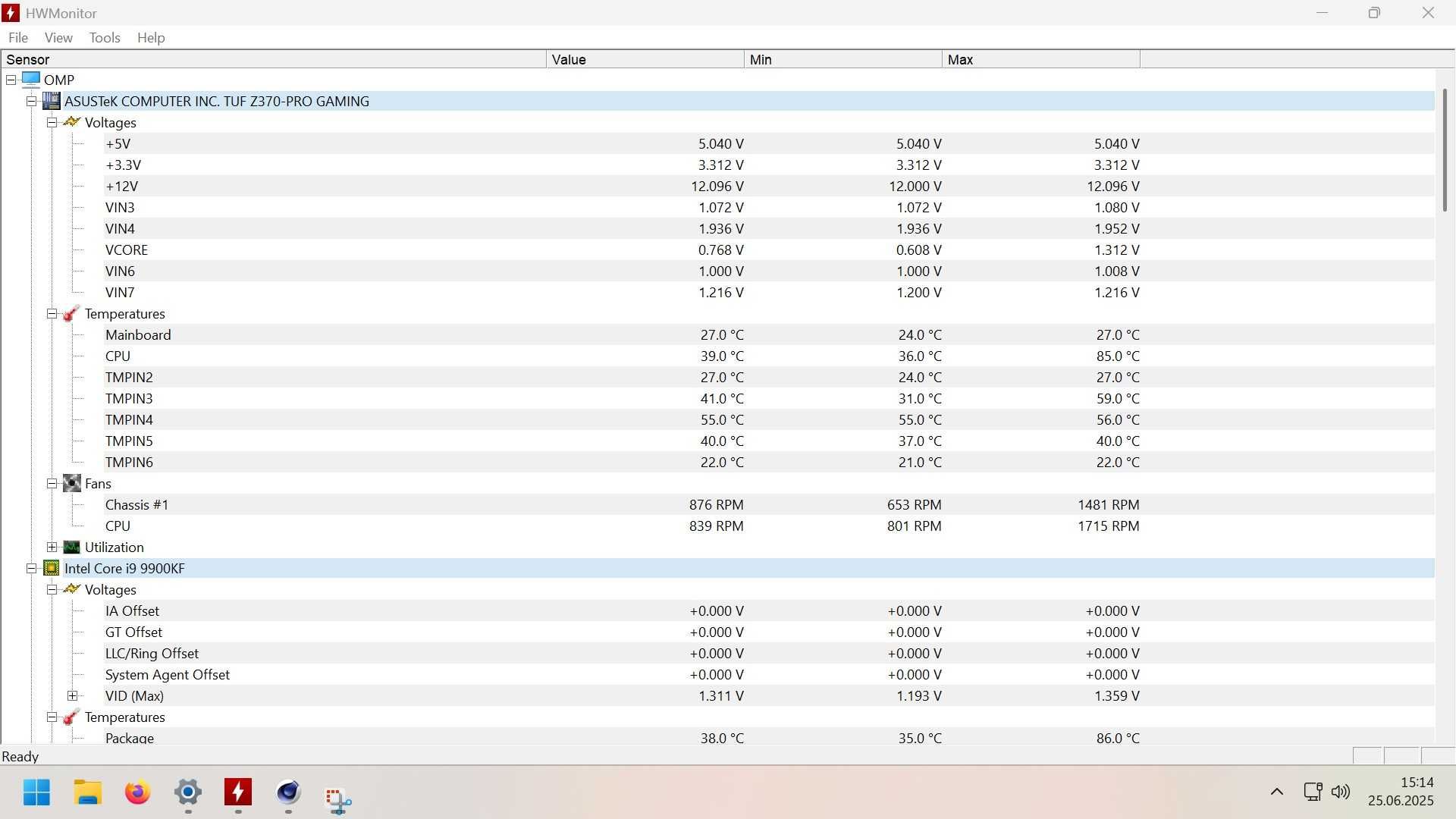The image size is (1456, 819).
Task: Select the TMPIN5 row
Action: coord(769,441)
